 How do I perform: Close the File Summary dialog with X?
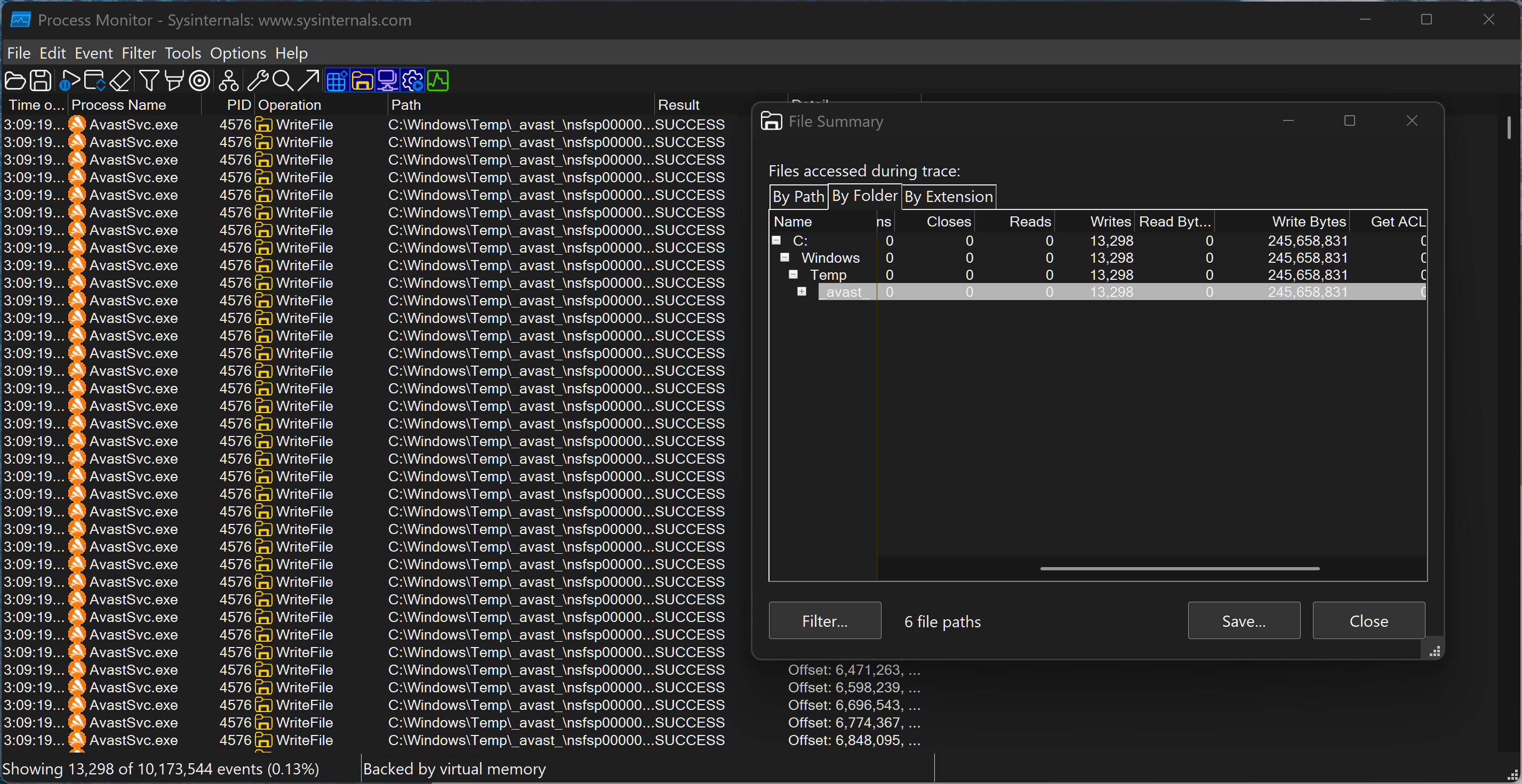[x=1412, y=121]
